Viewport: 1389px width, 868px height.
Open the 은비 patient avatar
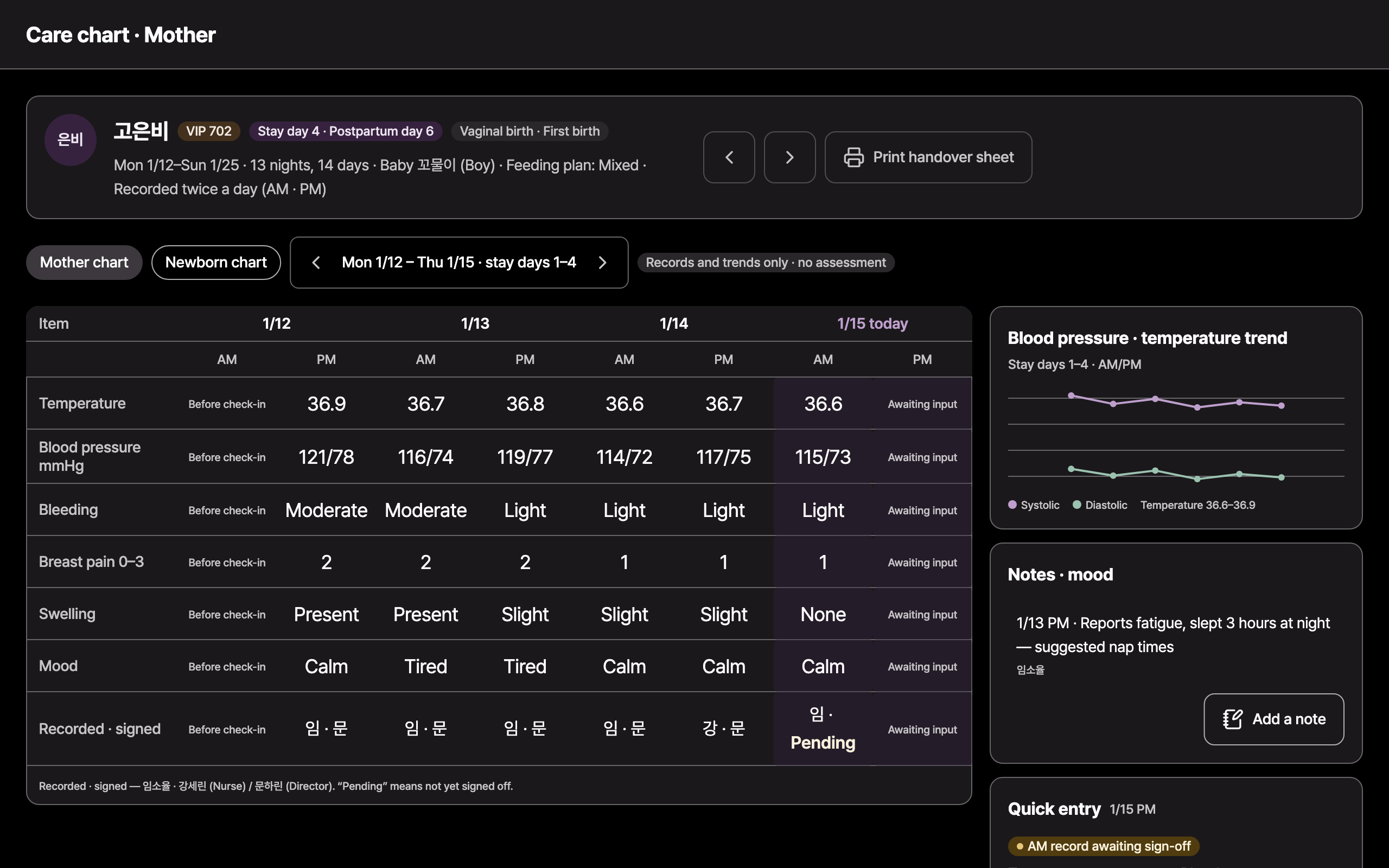tap(71, 139)
